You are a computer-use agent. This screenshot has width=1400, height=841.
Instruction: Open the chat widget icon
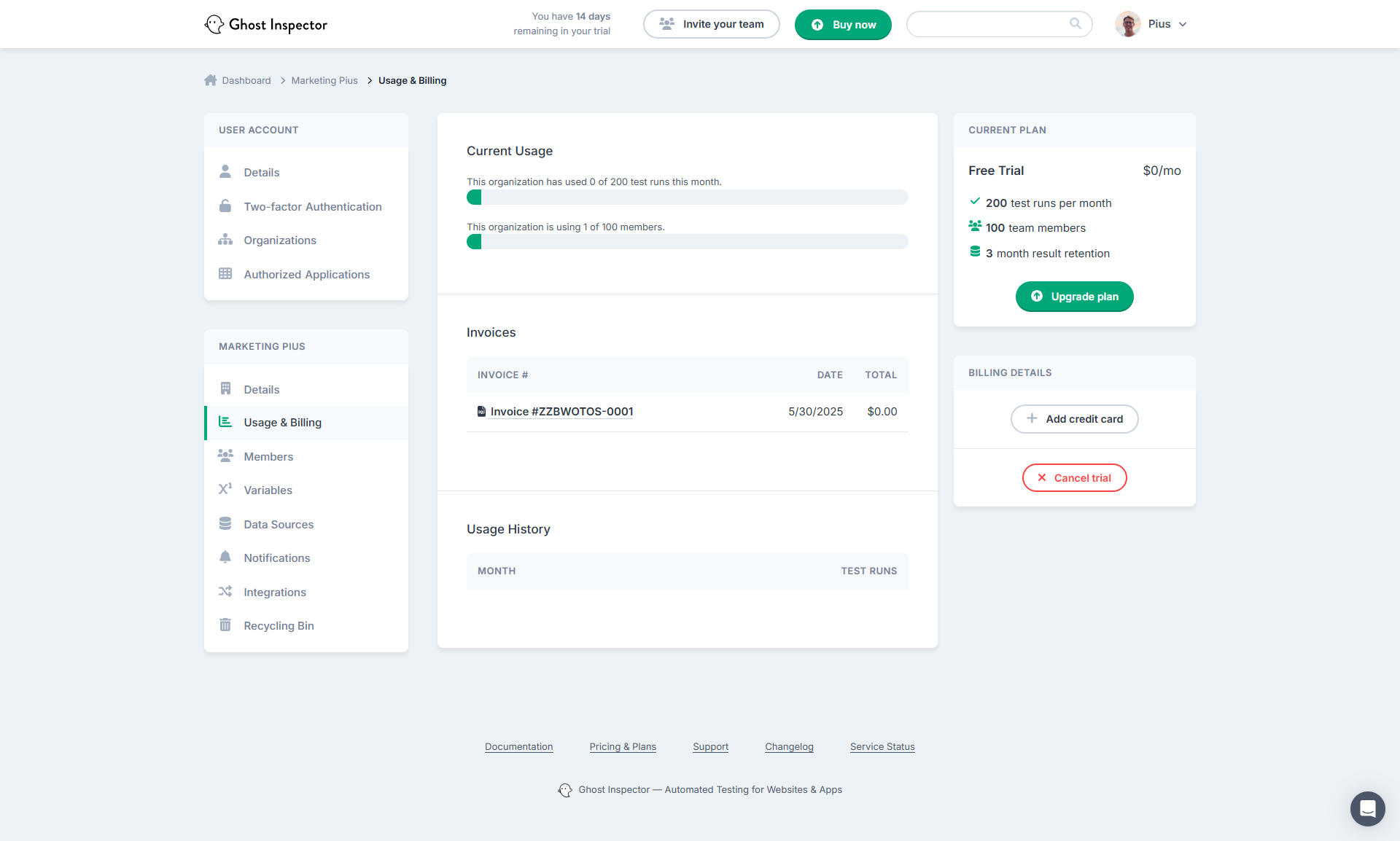1367,808
